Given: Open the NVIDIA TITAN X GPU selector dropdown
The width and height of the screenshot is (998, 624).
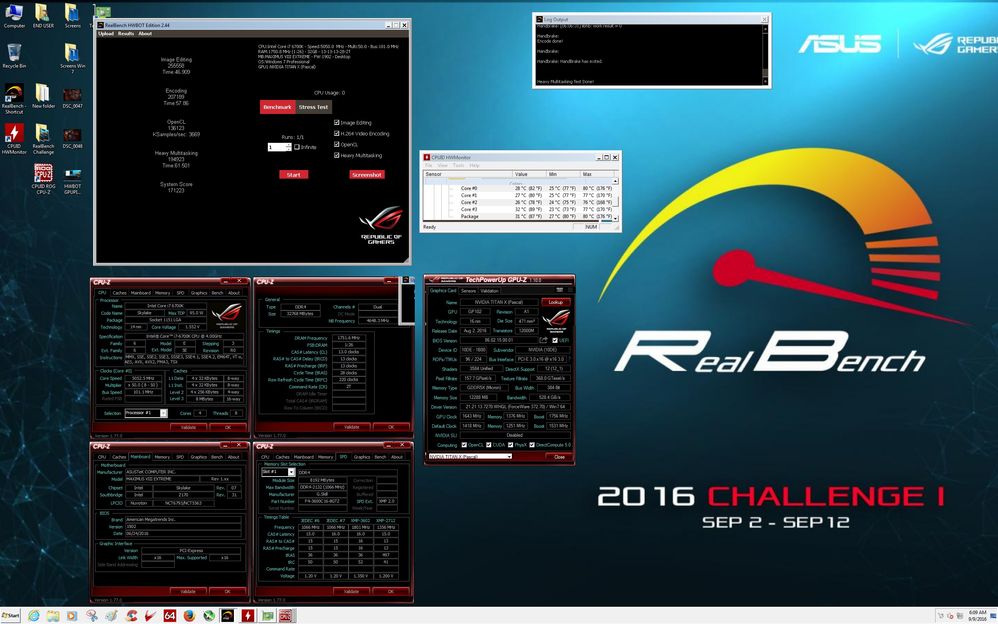Looking at the screenshot, I should [470, 457].
